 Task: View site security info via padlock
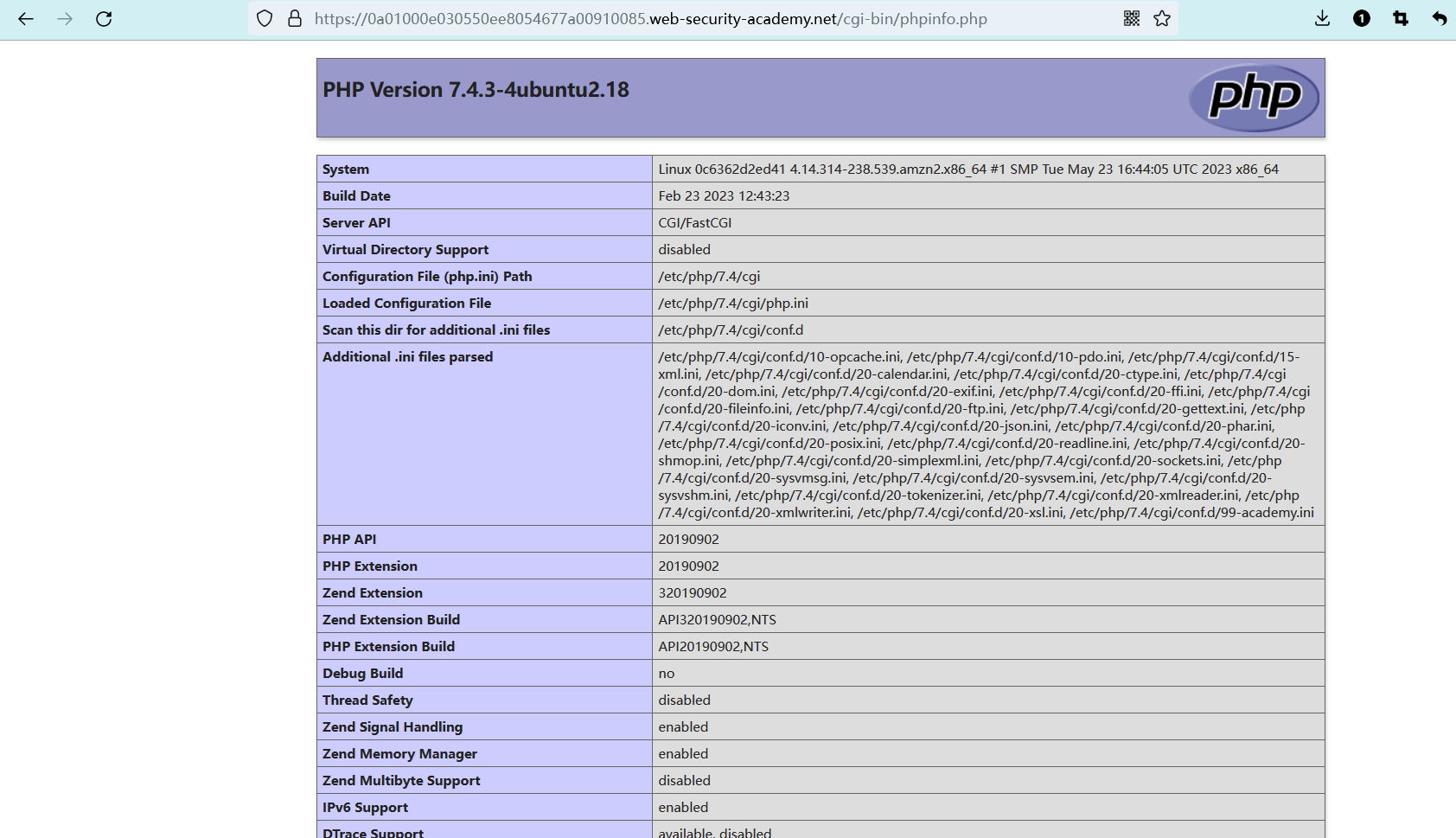click(x=295, y=19)
